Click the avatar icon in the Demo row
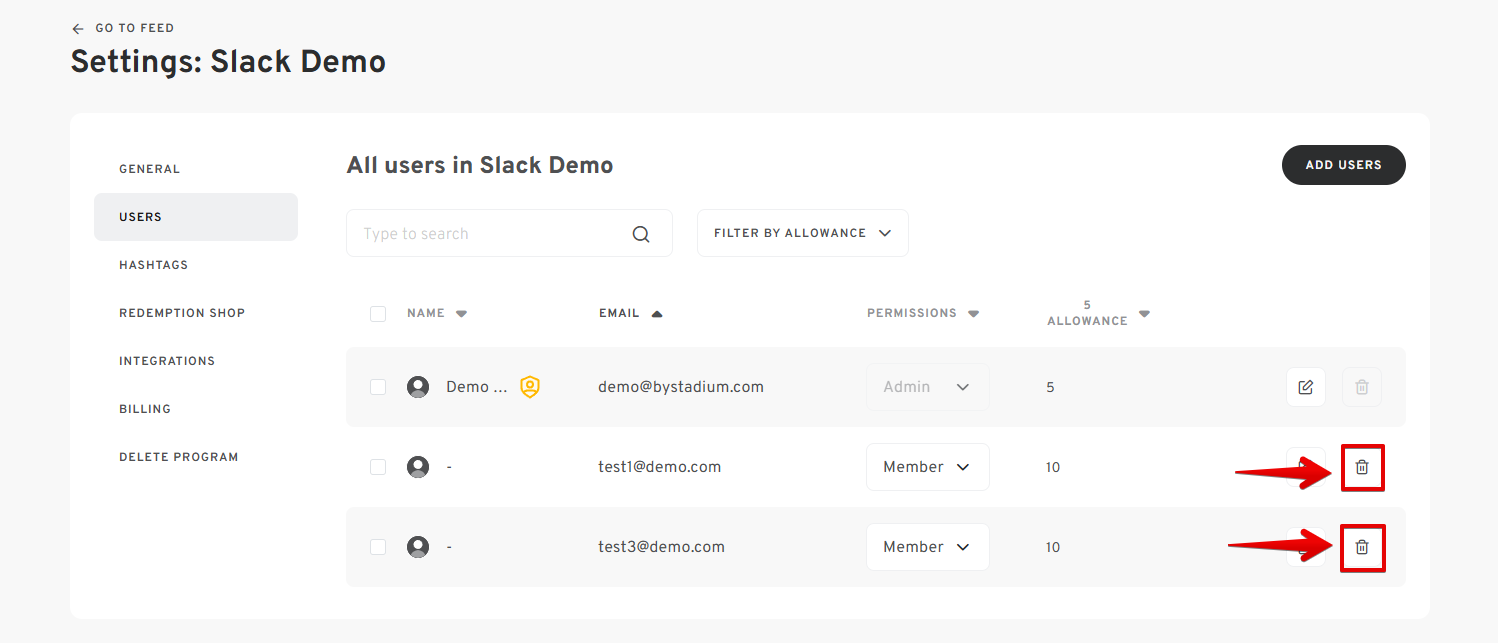The image size is (1498, 643). pyautogui.click(x=418, y=387)
